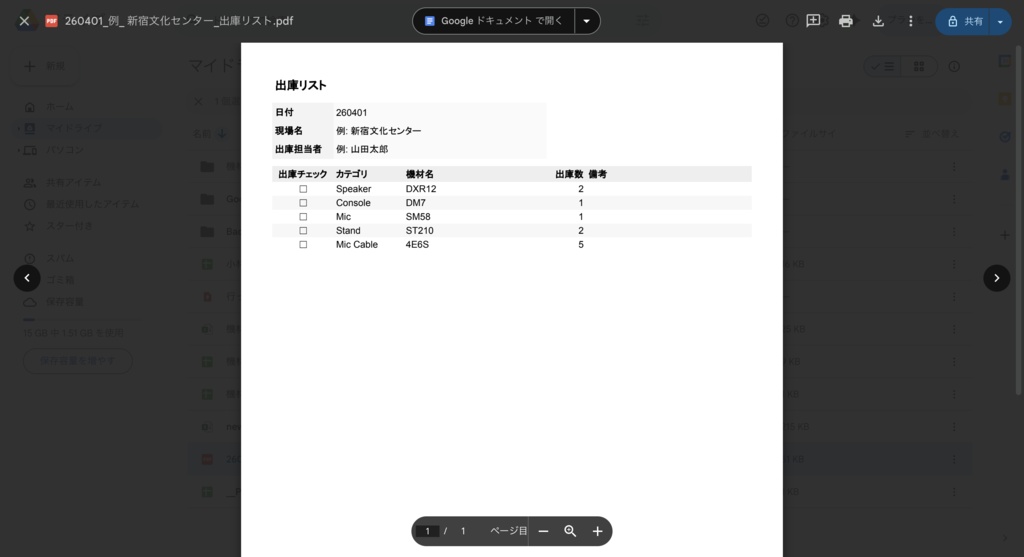Check the 出庫チェック box for Mic SM58

tap(303, 217)
